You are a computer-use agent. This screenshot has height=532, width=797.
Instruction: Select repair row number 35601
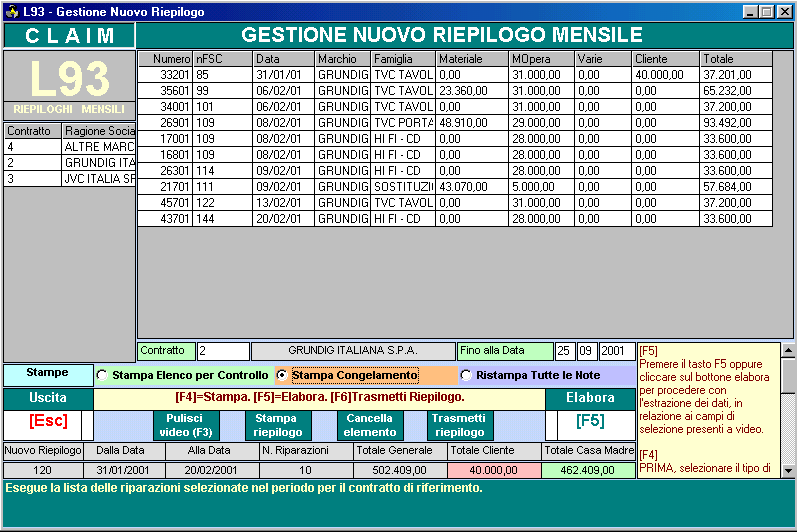pos(455,91)
